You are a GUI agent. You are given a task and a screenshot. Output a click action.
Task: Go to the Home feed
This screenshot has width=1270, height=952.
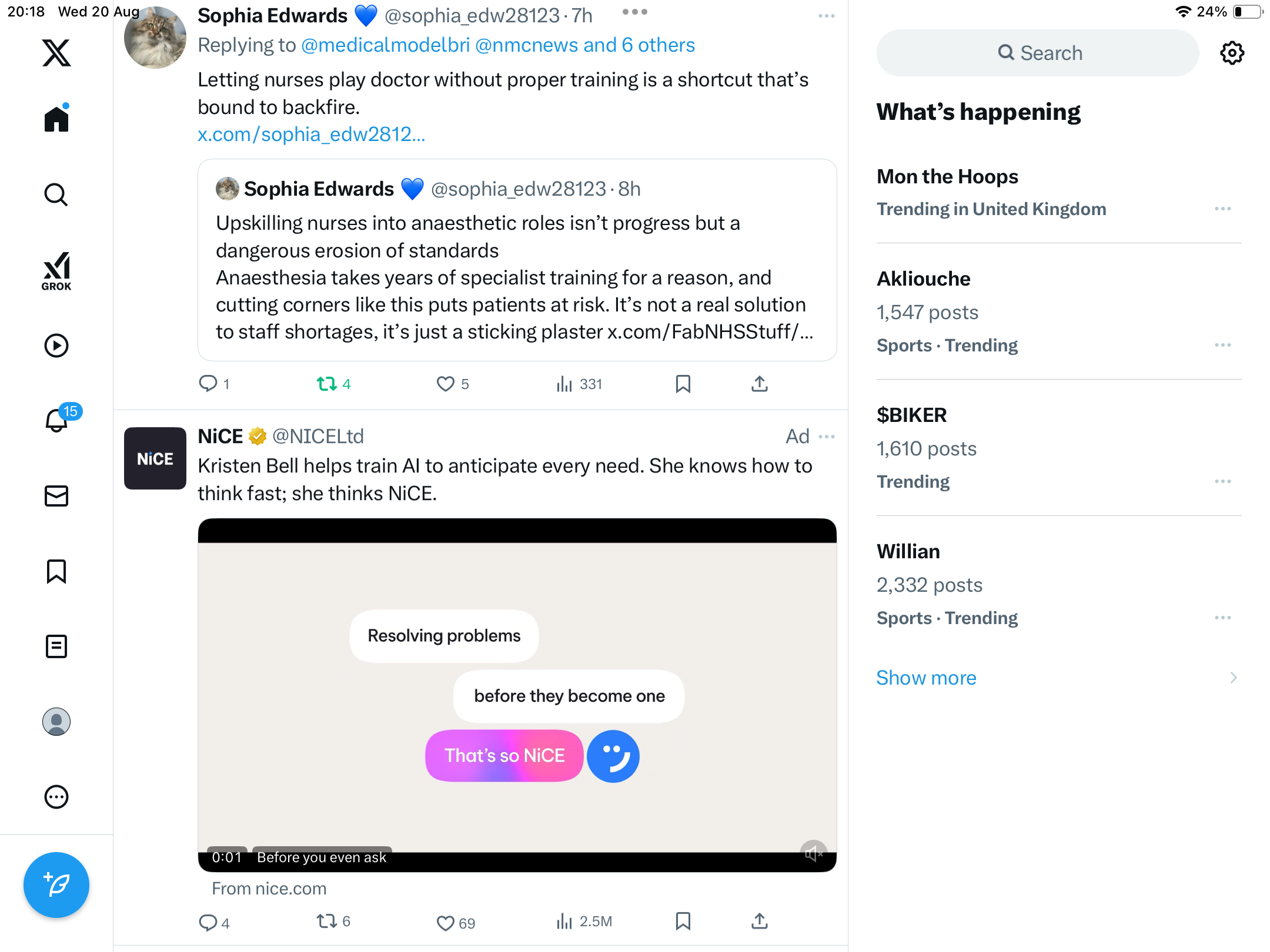(56, 119)
